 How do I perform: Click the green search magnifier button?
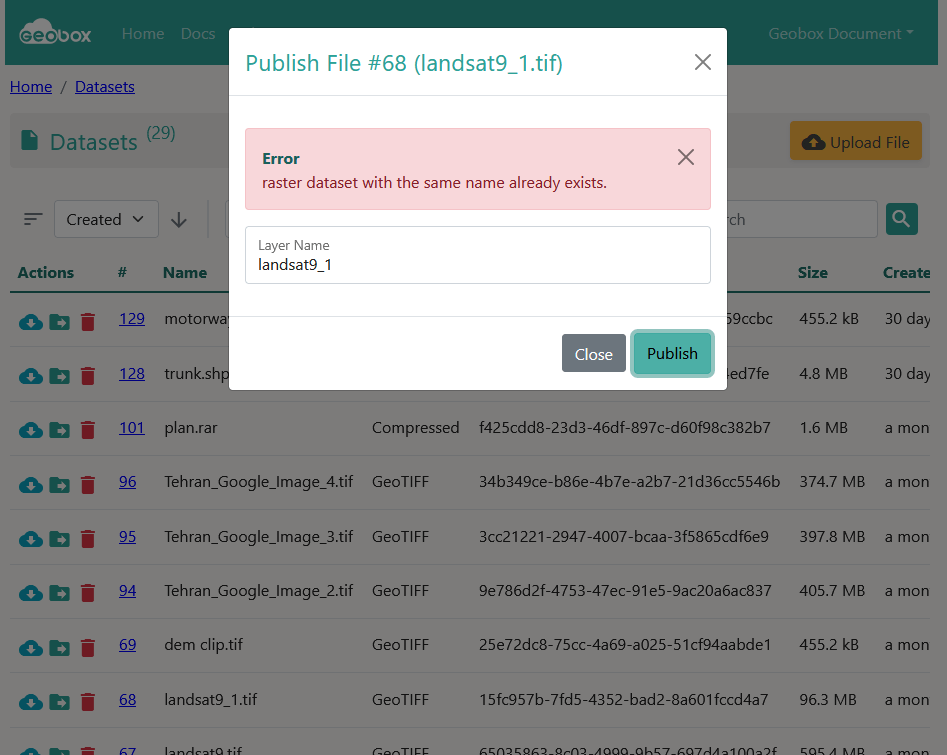[x=901, y=219]
